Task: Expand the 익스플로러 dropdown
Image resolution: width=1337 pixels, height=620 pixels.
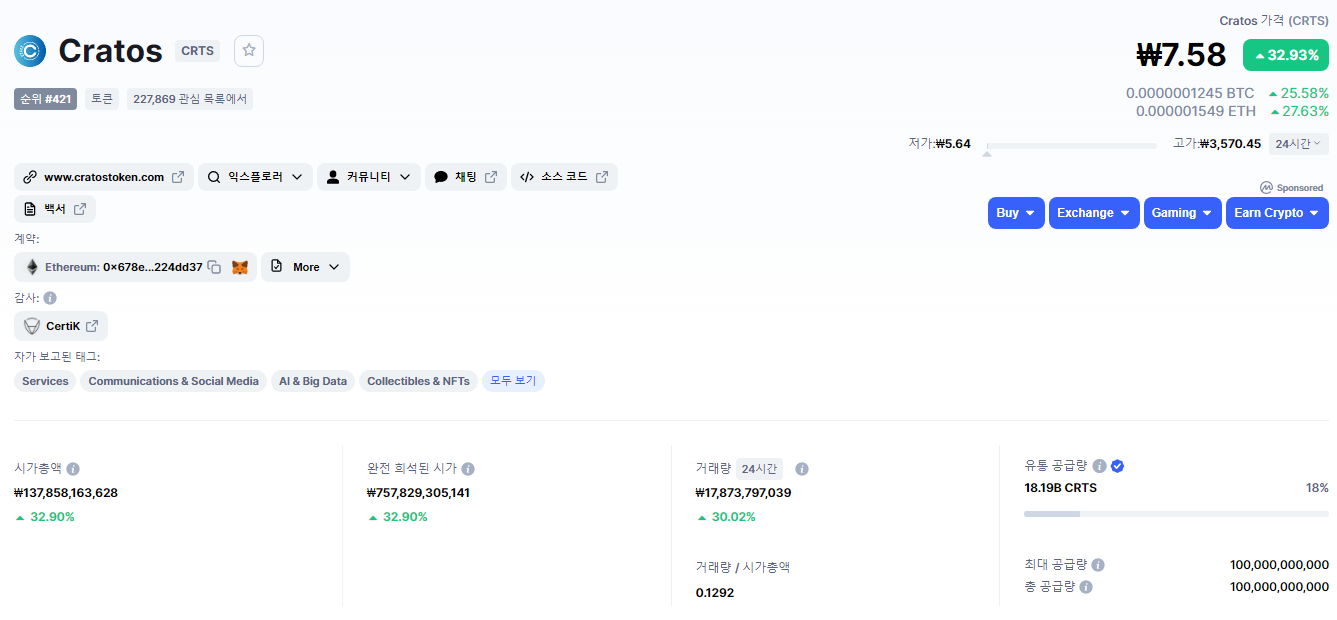Action: (255, 177)
